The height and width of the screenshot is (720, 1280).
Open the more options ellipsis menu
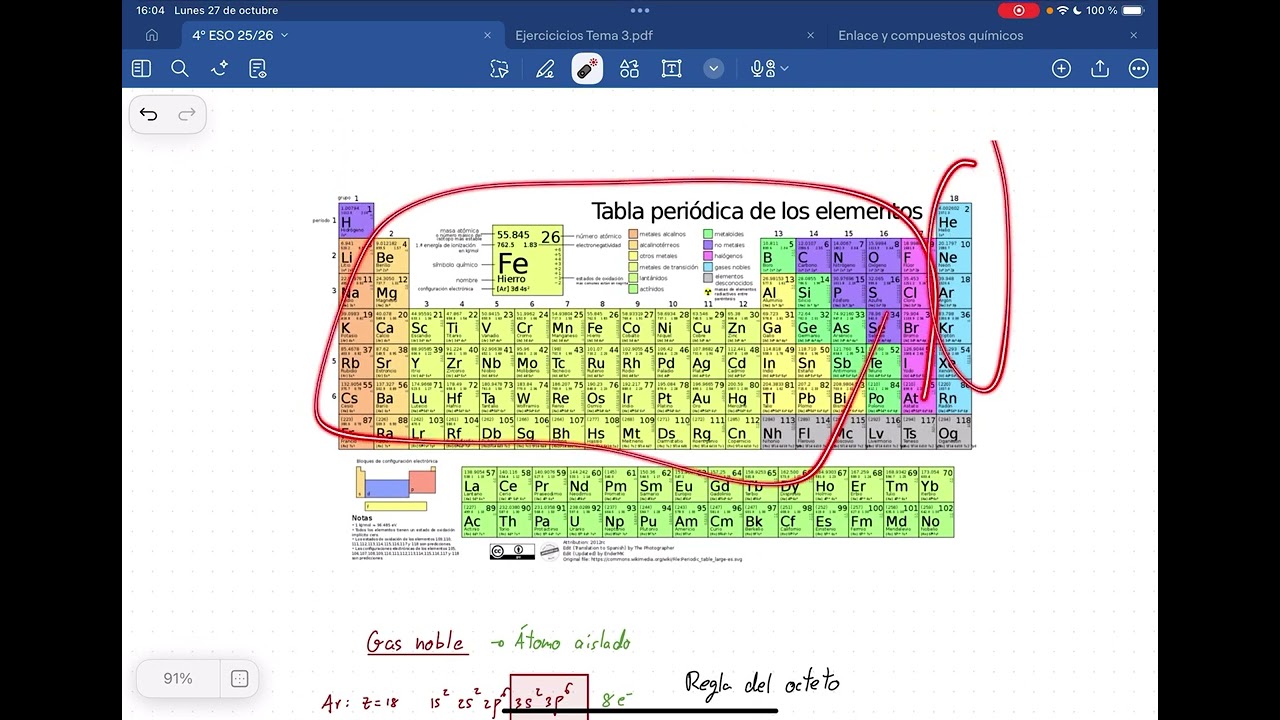1138,68
